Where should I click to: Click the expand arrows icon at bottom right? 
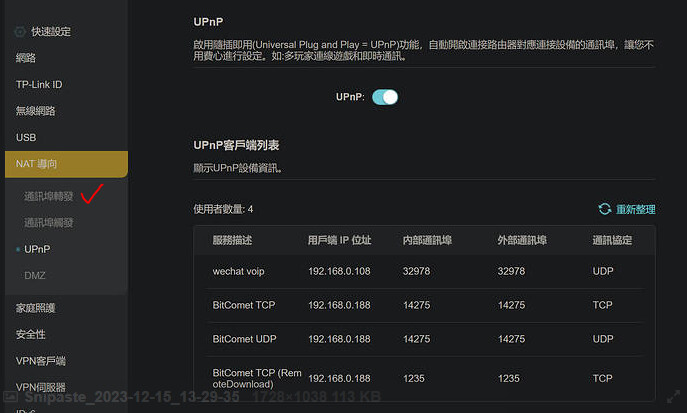(672, 397)
